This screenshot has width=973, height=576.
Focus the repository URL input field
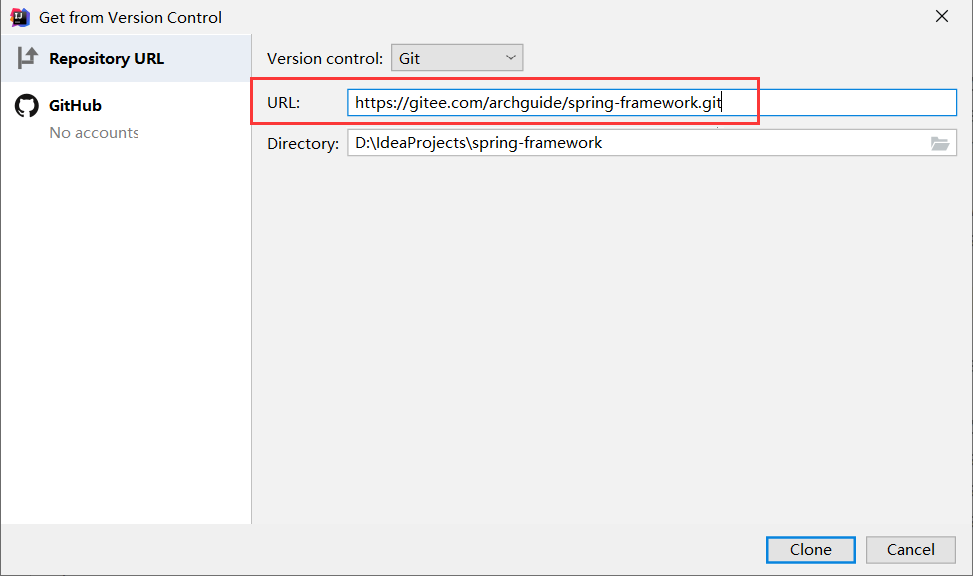click(652, 102)
